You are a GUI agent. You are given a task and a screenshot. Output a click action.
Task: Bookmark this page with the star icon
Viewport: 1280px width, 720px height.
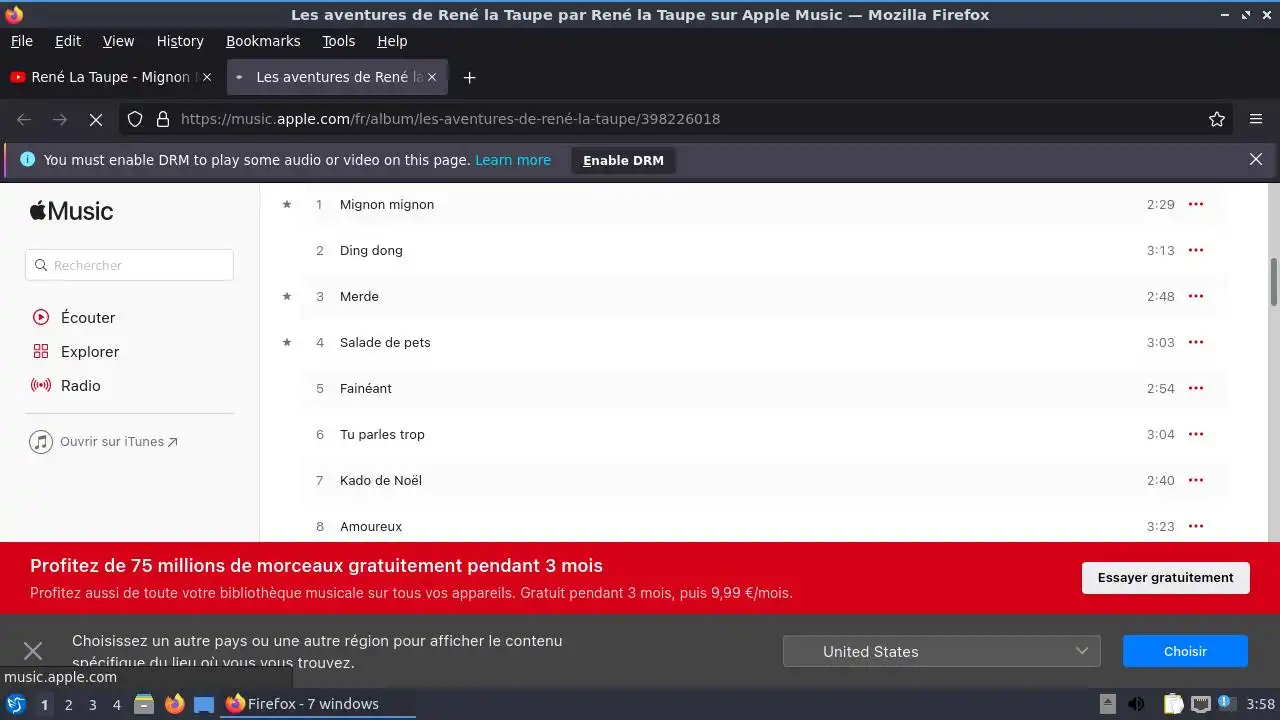(1217, 119)
